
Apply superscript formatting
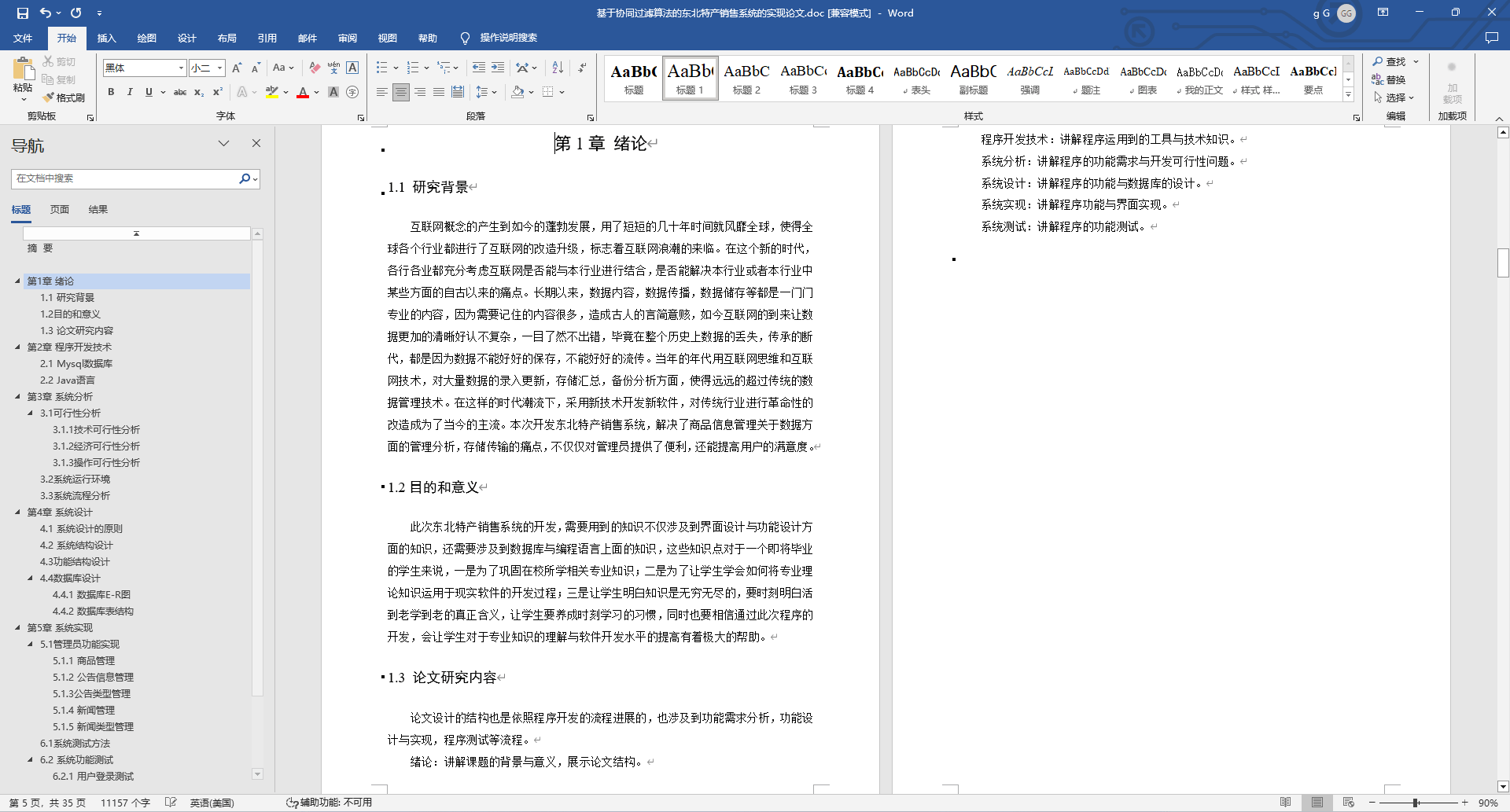[218, 92]
